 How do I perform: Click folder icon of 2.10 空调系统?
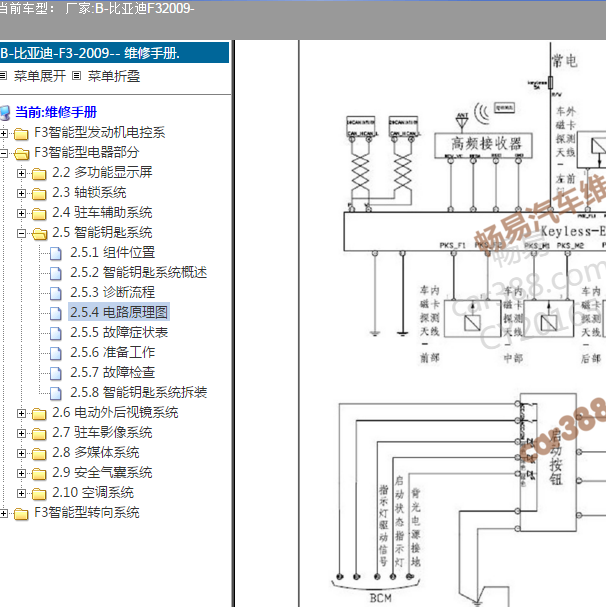(39, 494)
